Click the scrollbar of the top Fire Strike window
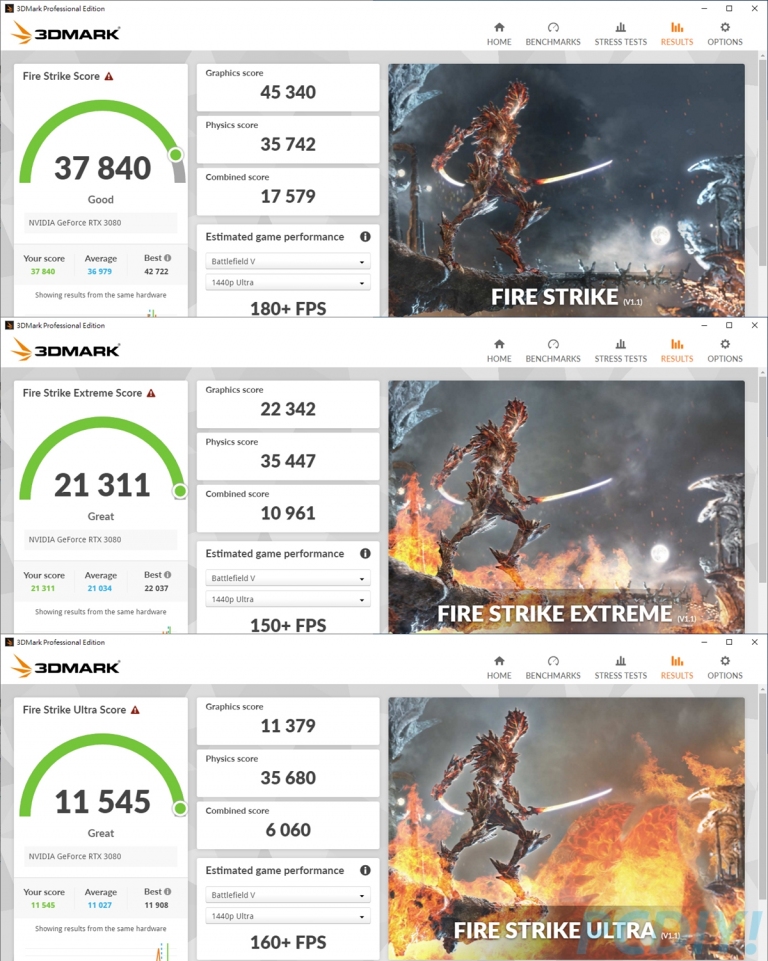Viewport: 768px width, 961px height. (762, 184)
